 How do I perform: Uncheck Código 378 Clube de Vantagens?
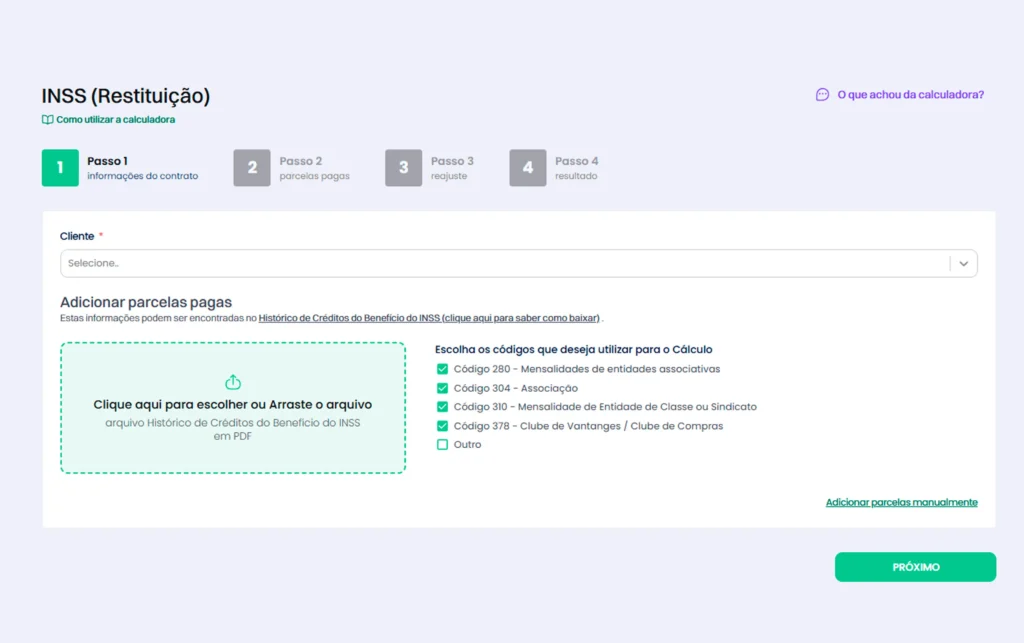tap(442, 426)
